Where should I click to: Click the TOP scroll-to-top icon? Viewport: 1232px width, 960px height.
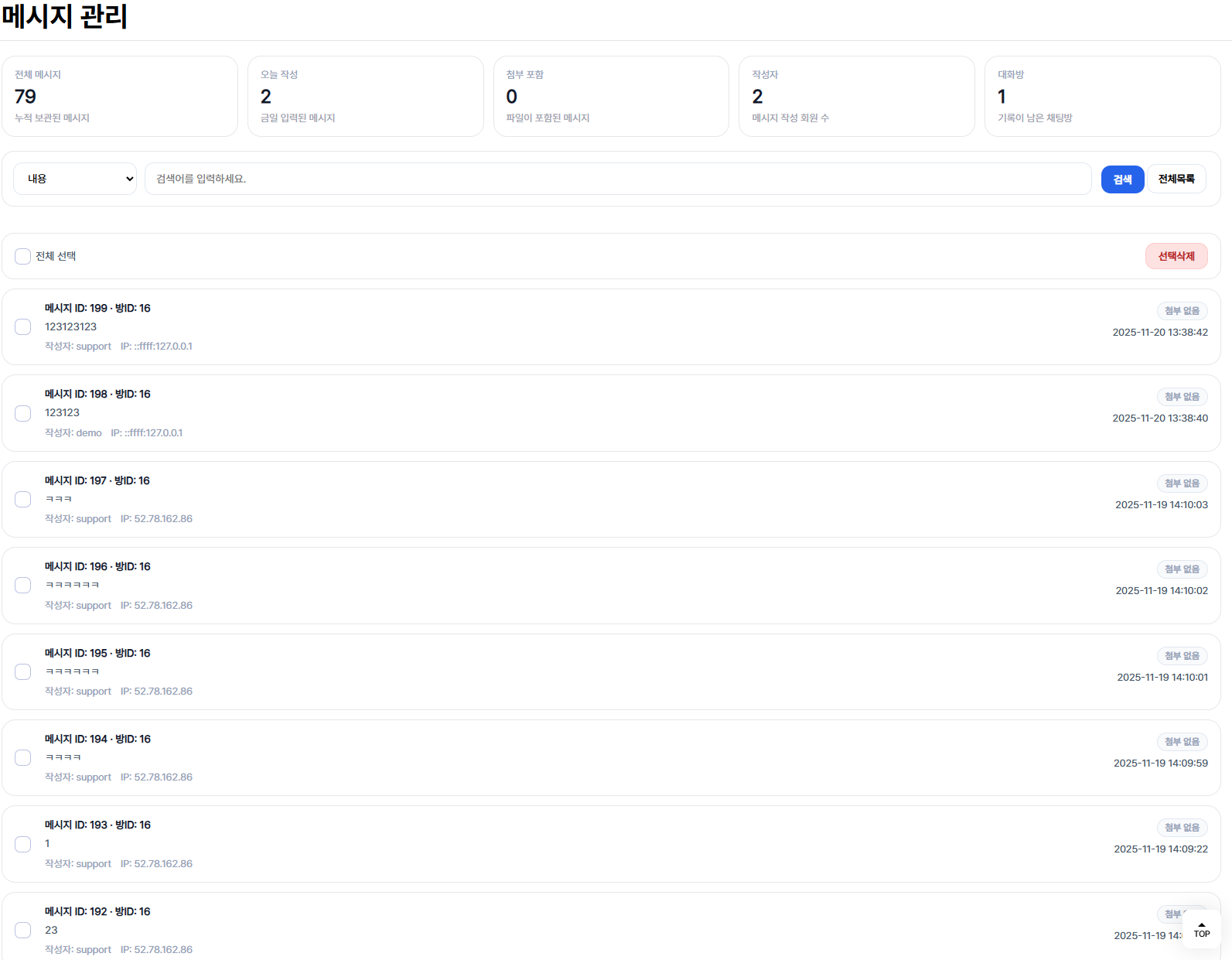[x=1201, y=929]
